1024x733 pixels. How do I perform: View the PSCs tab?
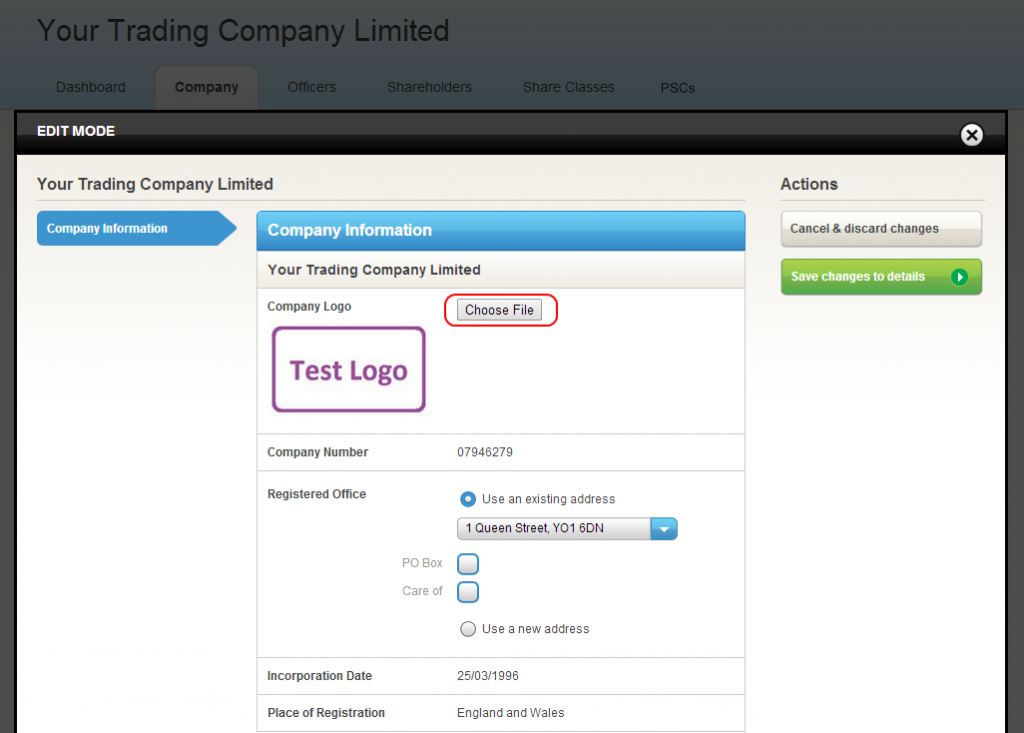pyautogui.click(x=677, y=88)
